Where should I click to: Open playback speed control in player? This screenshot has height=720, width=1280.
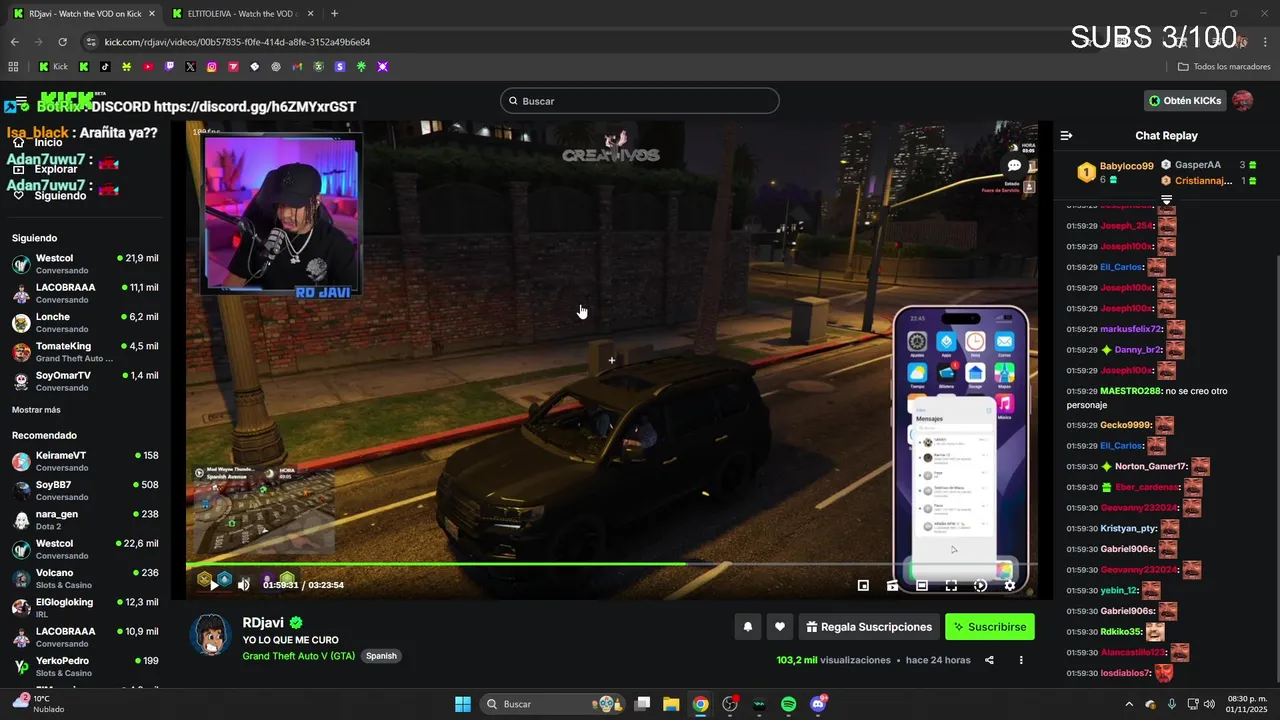click(980, 586)
